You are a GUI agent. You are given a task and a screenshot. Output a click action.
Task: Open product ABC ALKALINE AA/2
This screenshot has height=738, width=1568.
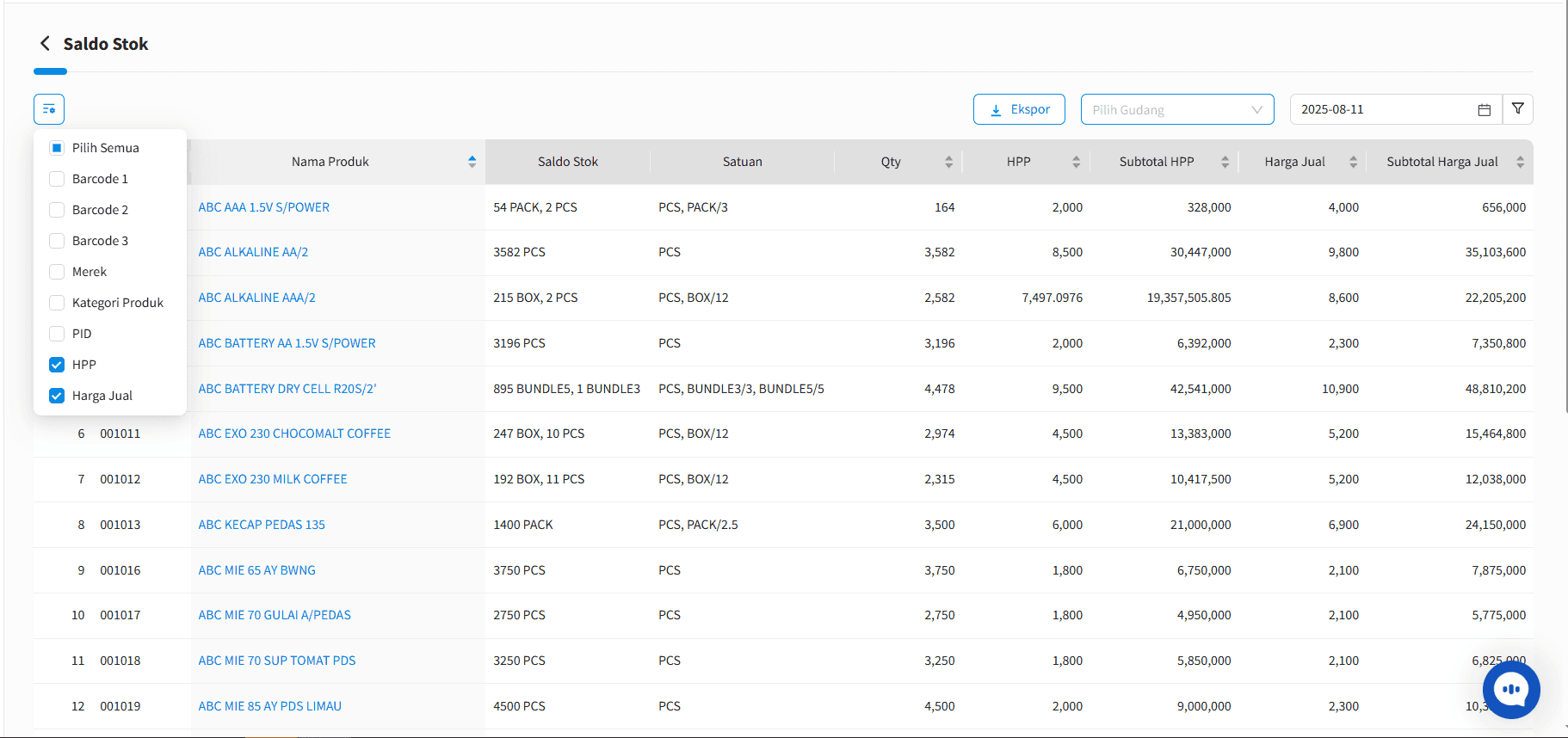coord(253,252)
